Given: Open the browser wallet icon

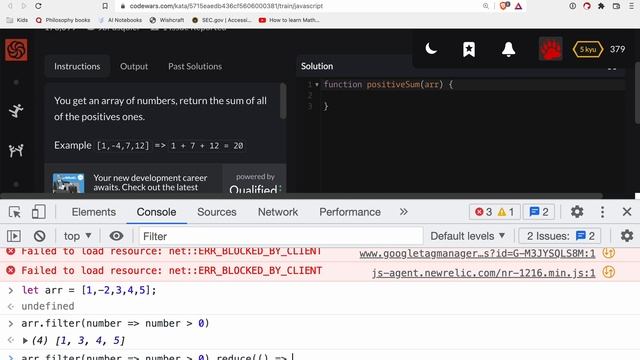Looking at the screenshot, I should [616, 6].
